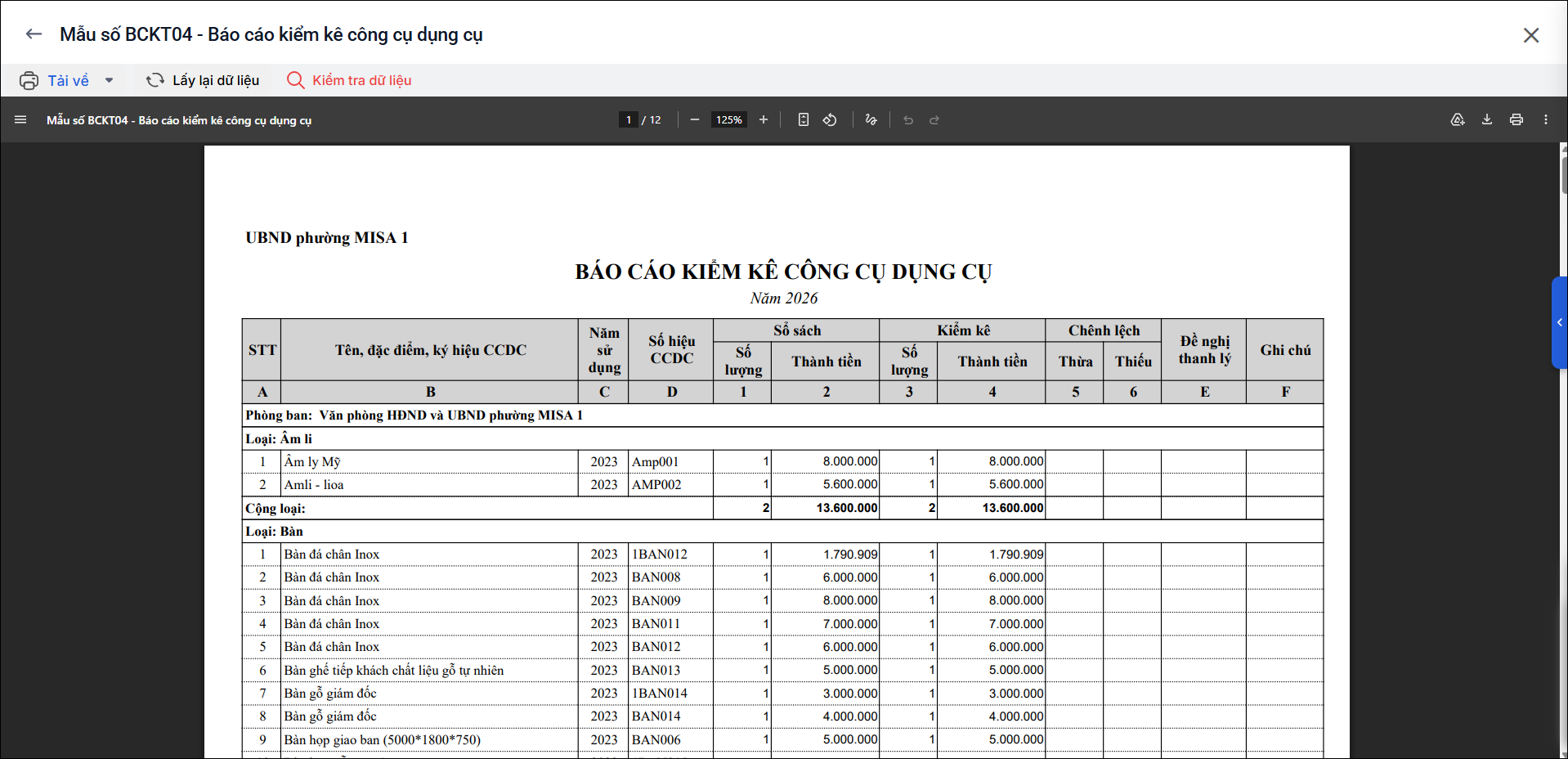The width and height of the screenshot is (1568, 759).
Task: Click the Kiểm tra dữ liệu link
Action: tap(361, 80)
